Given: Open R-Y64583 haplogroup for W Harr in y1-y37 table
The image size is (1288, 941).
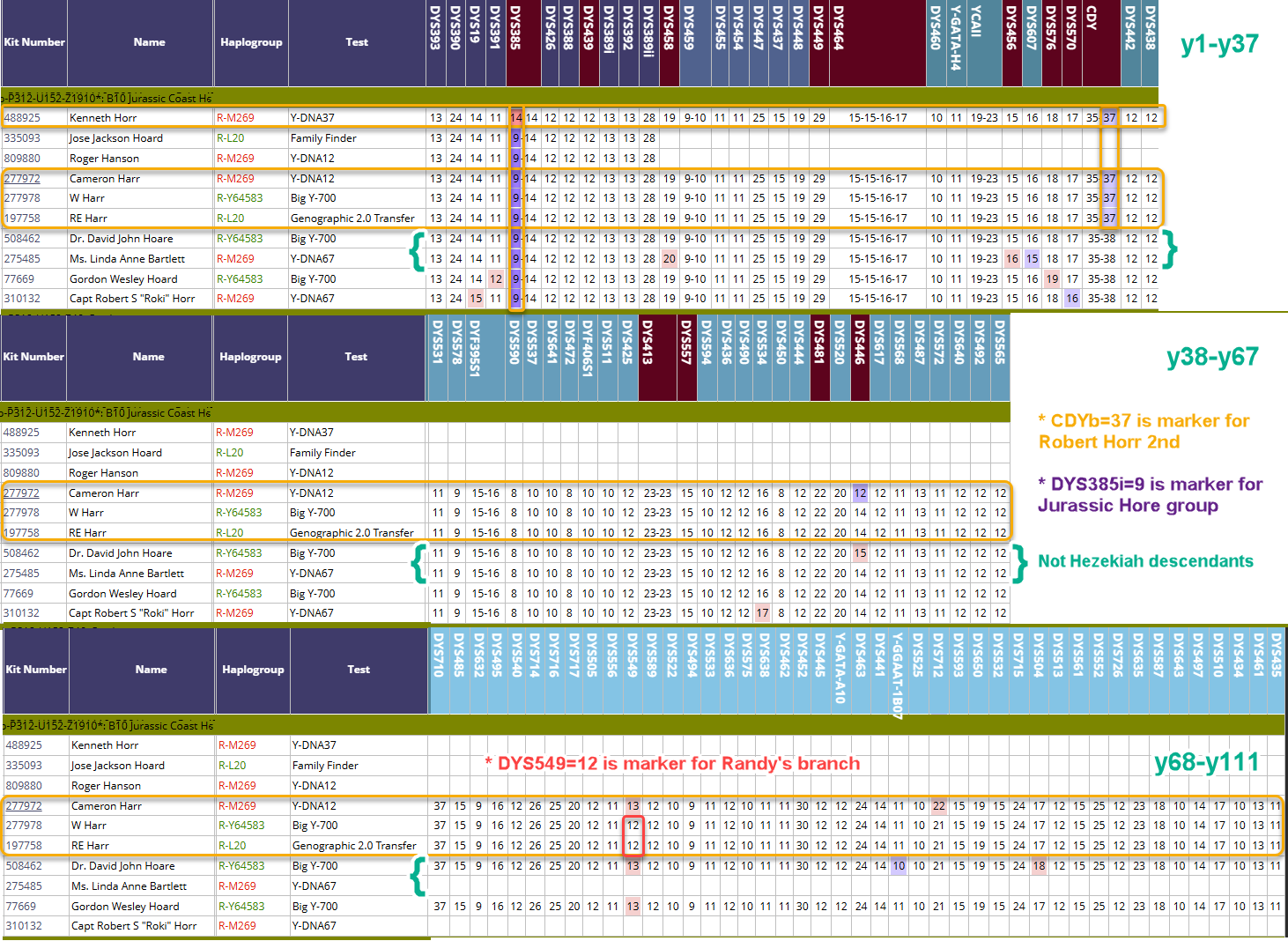Looking at the screenshot, I should pyautogui.click(x=240, y=198).
